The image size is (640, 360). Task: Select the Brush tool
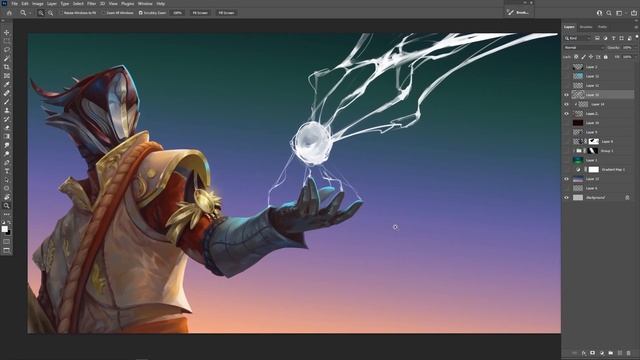coord(7,102)
